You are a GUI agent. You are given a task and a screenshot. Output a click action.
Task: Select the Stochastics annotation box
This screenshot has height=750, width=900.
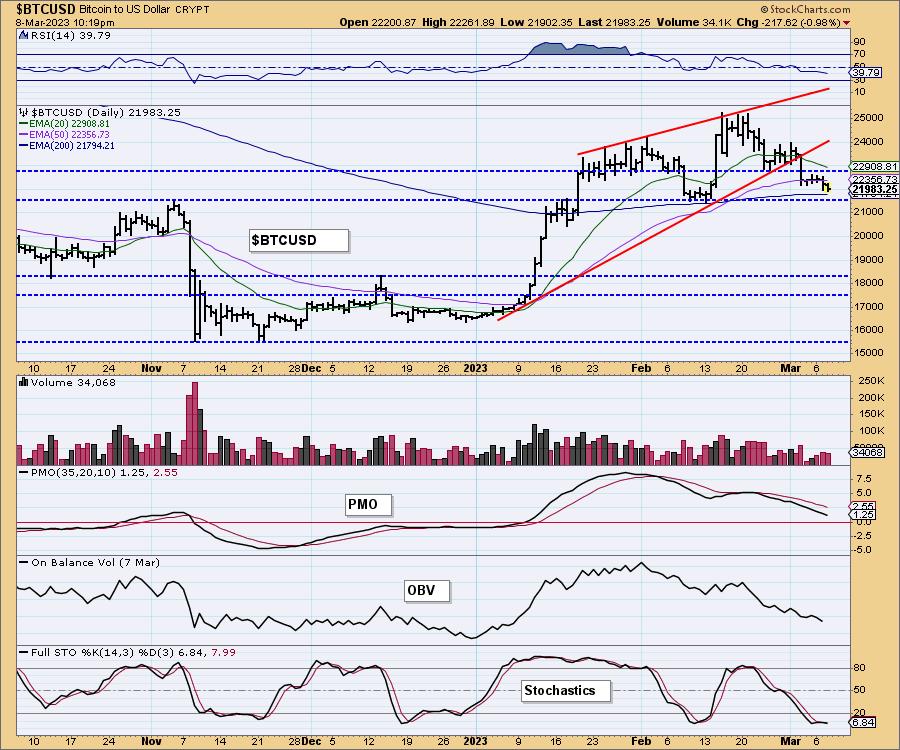(x=566, y=690)
